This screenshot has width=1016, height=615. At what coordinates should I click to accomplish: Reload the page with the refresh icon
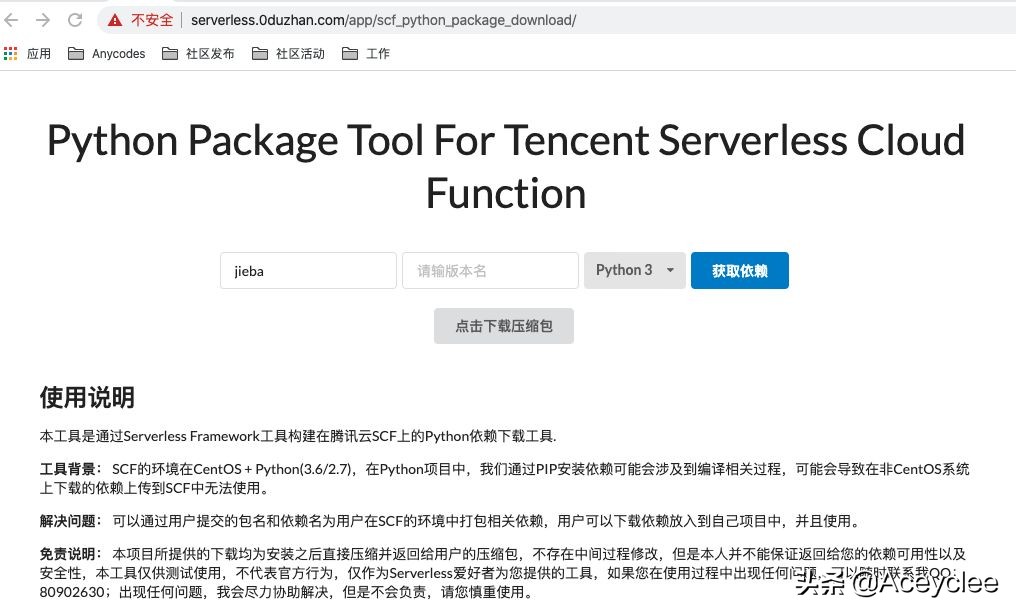75,20
